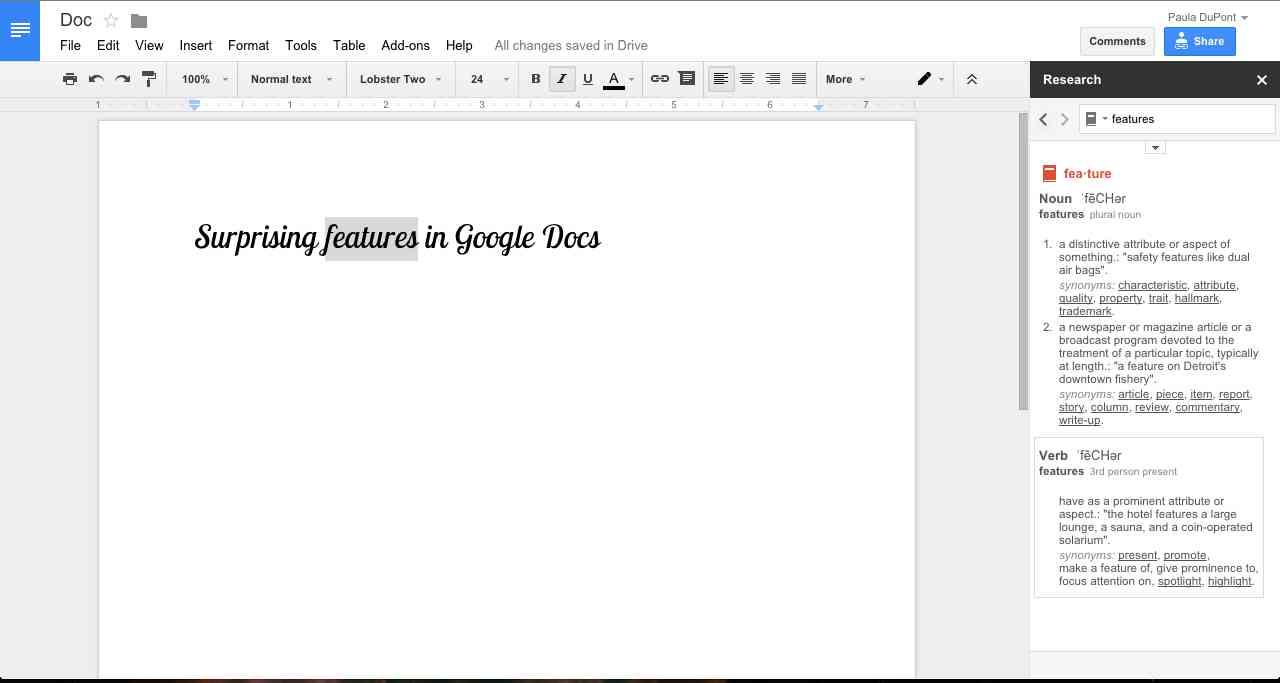Apply center text alignment
This screenshot has height=683, width=1280.
pyautogui.click(x=747, y=79)
